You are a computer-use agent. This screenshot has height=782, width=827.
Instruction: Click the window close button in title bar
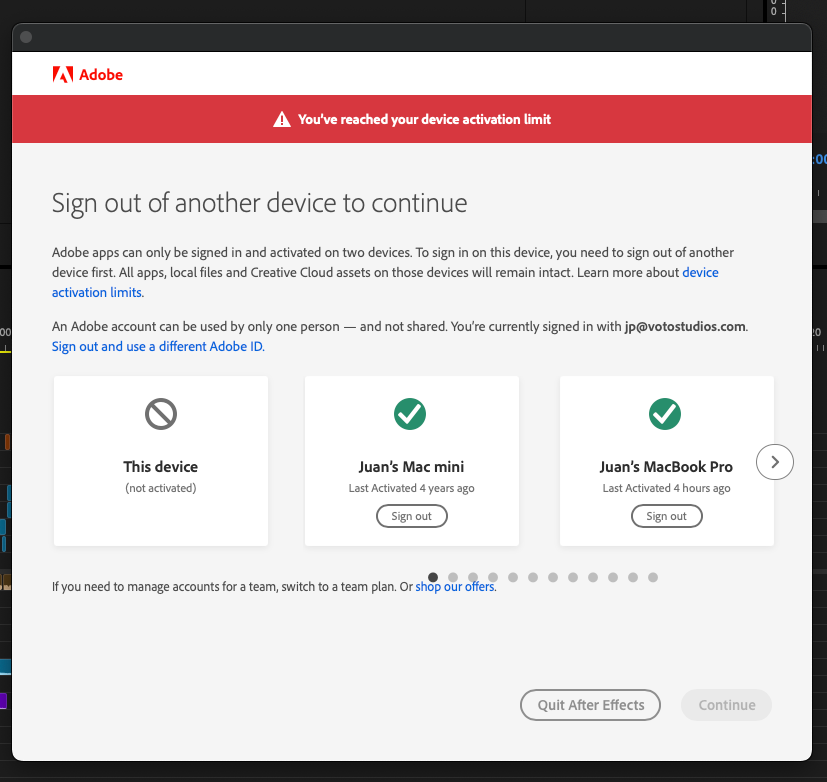(x=26, y=37)
